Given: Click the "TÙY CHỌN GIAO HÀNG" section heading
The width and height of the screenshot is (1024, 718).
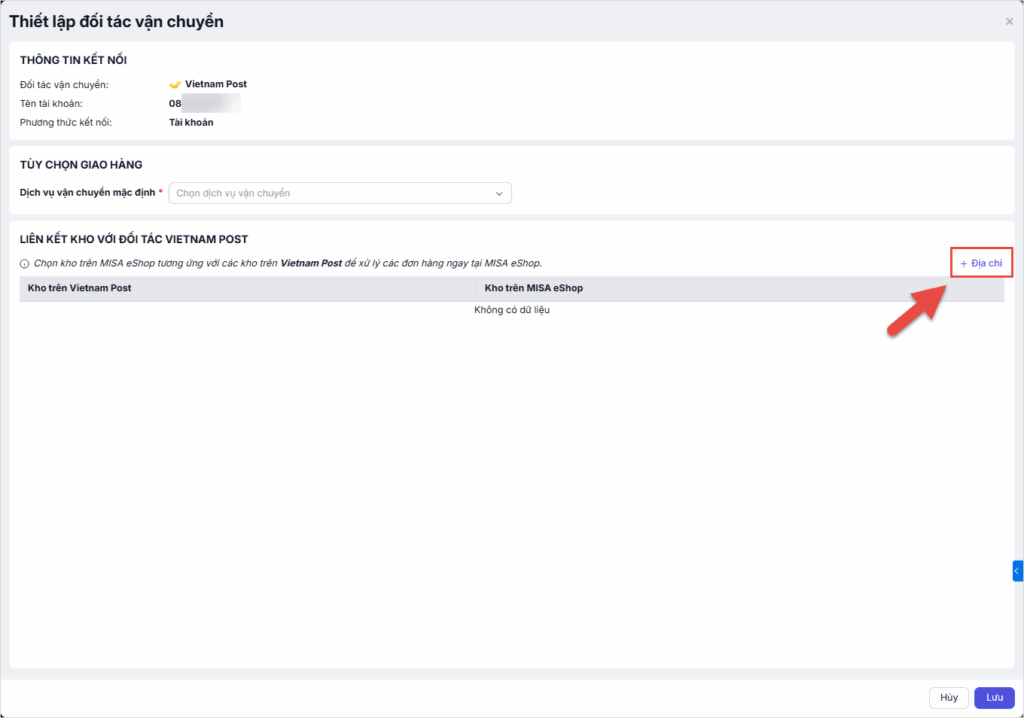Looking at the screenshot, I should pos(81,165).
